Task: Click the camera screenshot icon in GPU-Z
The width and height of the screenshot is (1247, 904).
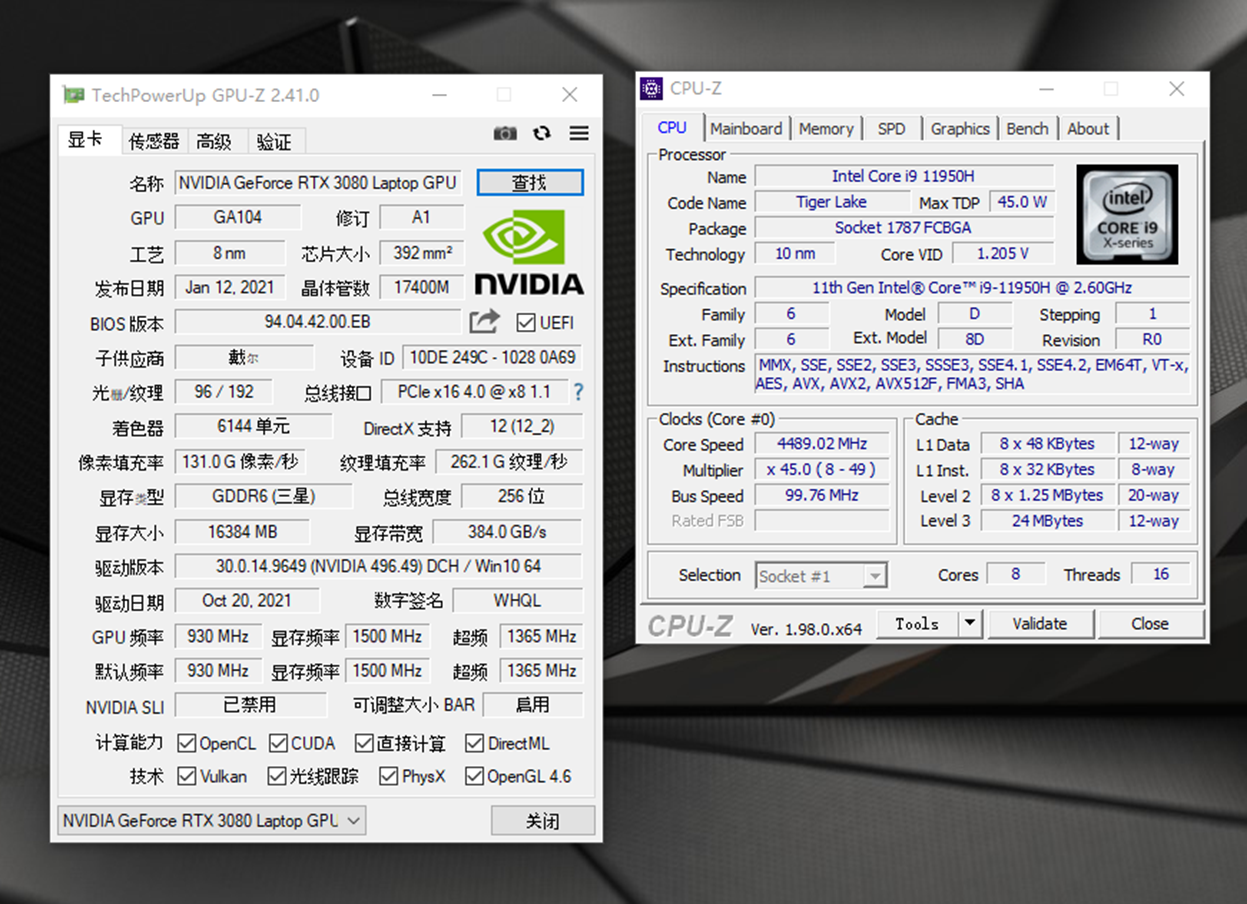Action: tap(505, 132)
